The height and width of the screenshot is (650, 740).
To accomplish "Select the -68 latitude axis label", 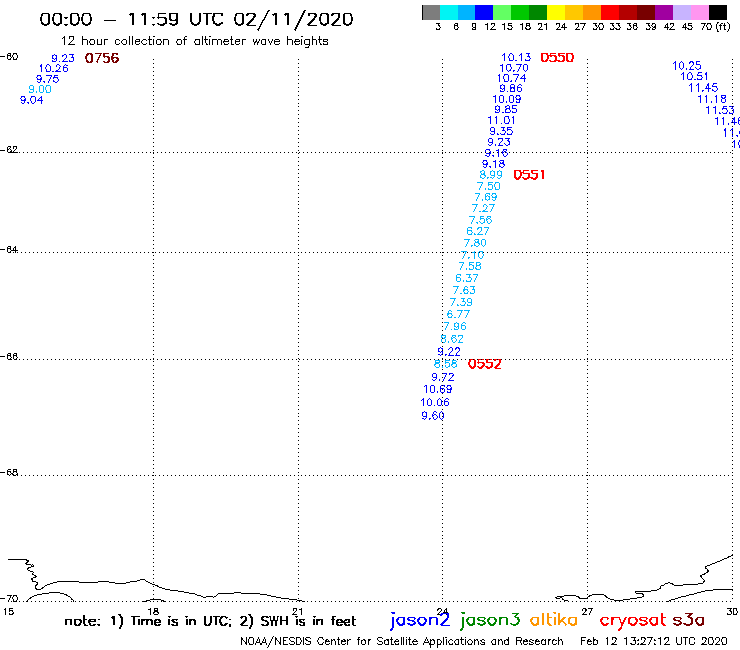I will (x=9, y=473).
